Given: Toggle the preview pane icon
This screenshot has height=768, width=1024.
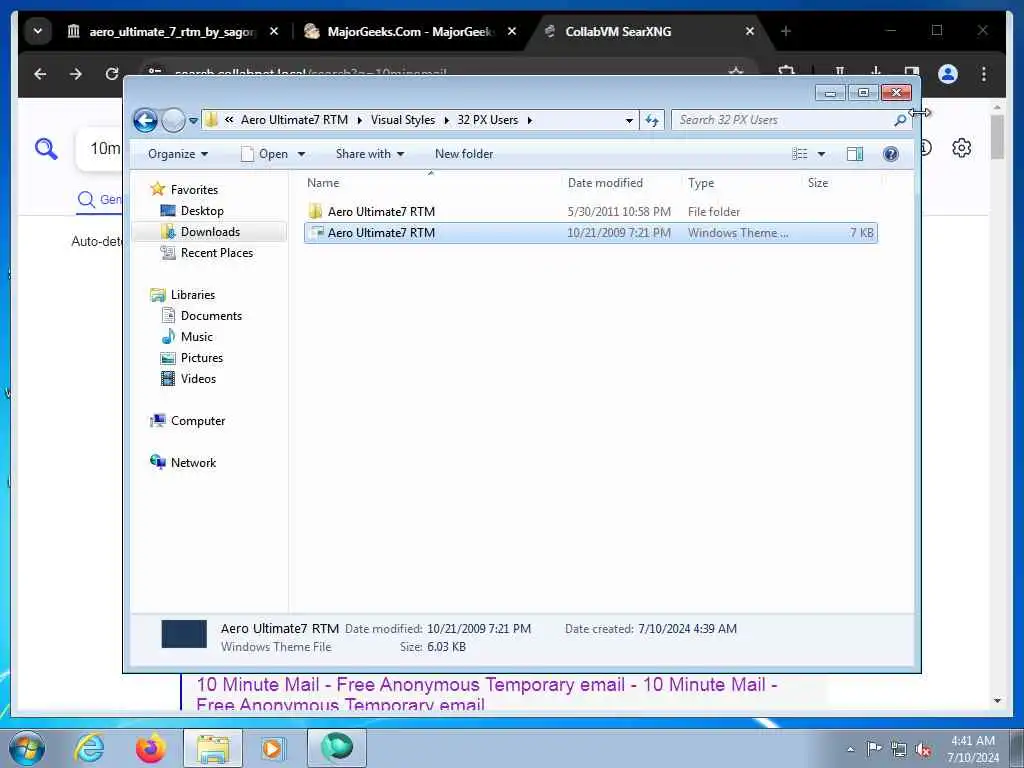Looking at the screenshot, I should (x=854, y=154).
